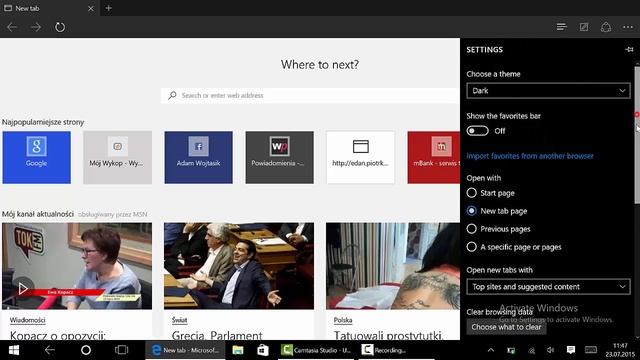Select A specific page or pages option
Screen dimensions: 640x360
pos(471,247)
